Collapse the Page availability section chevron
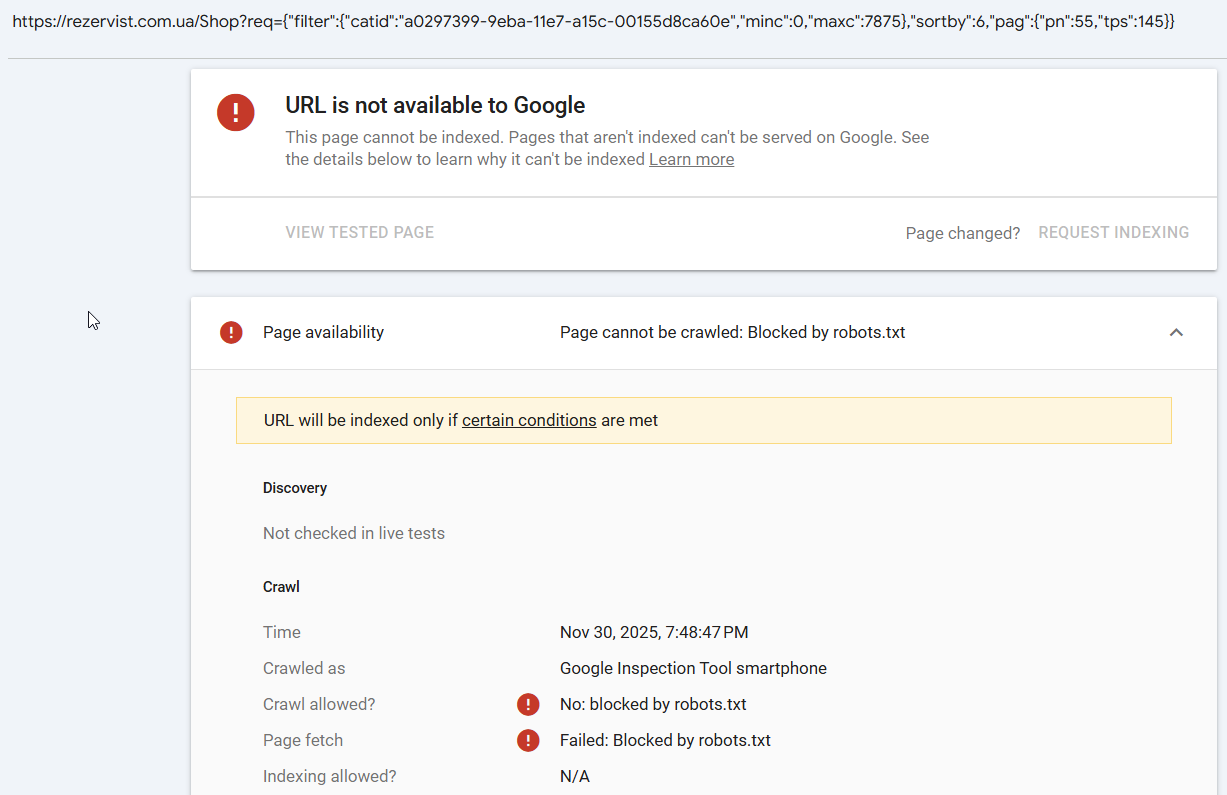This screenshot has width=1227, height=795. pyautogui.click(x=1176, y=332)
